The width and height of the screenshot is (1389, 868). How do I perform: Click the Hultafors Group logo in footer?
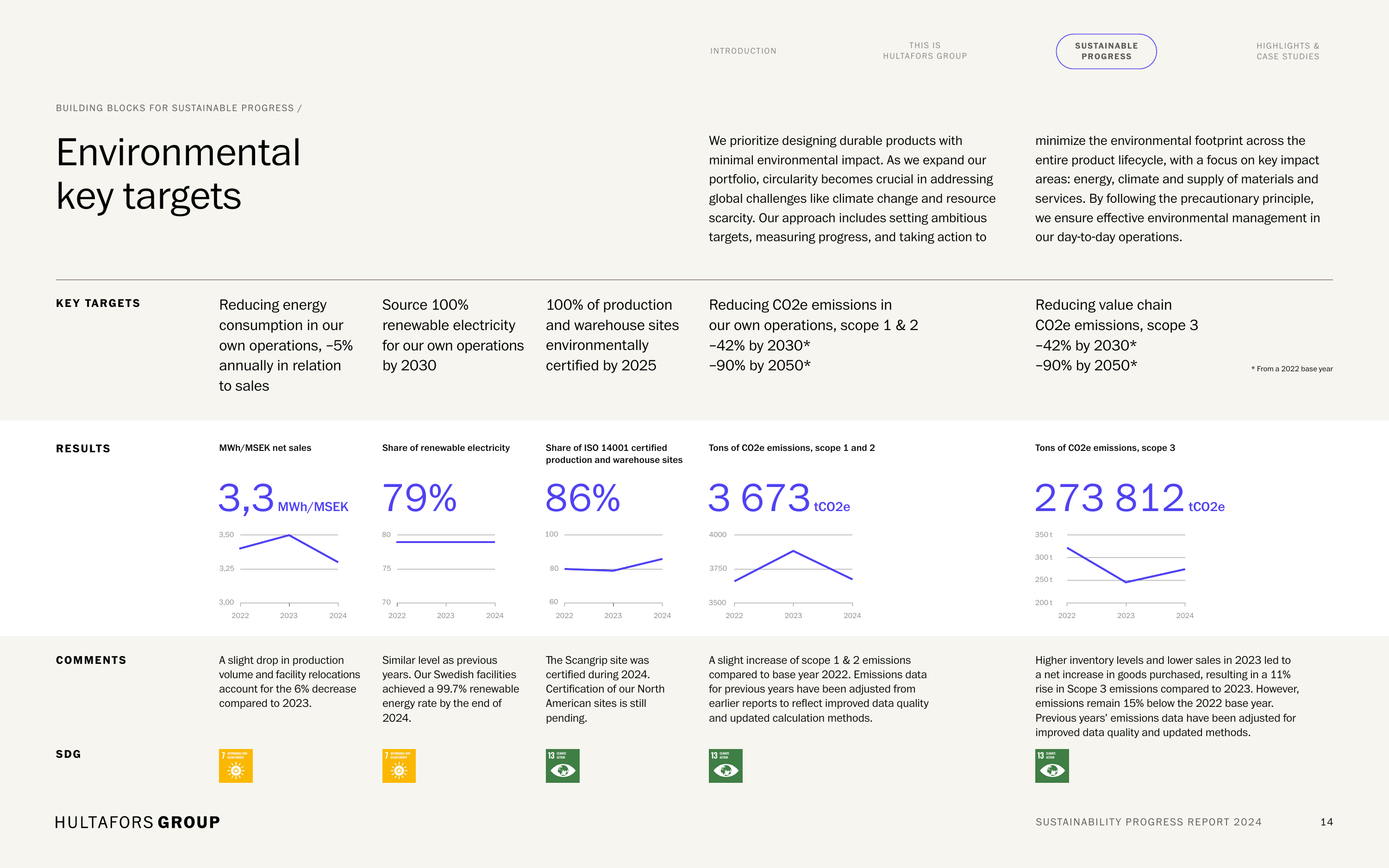tap(138, 822)
